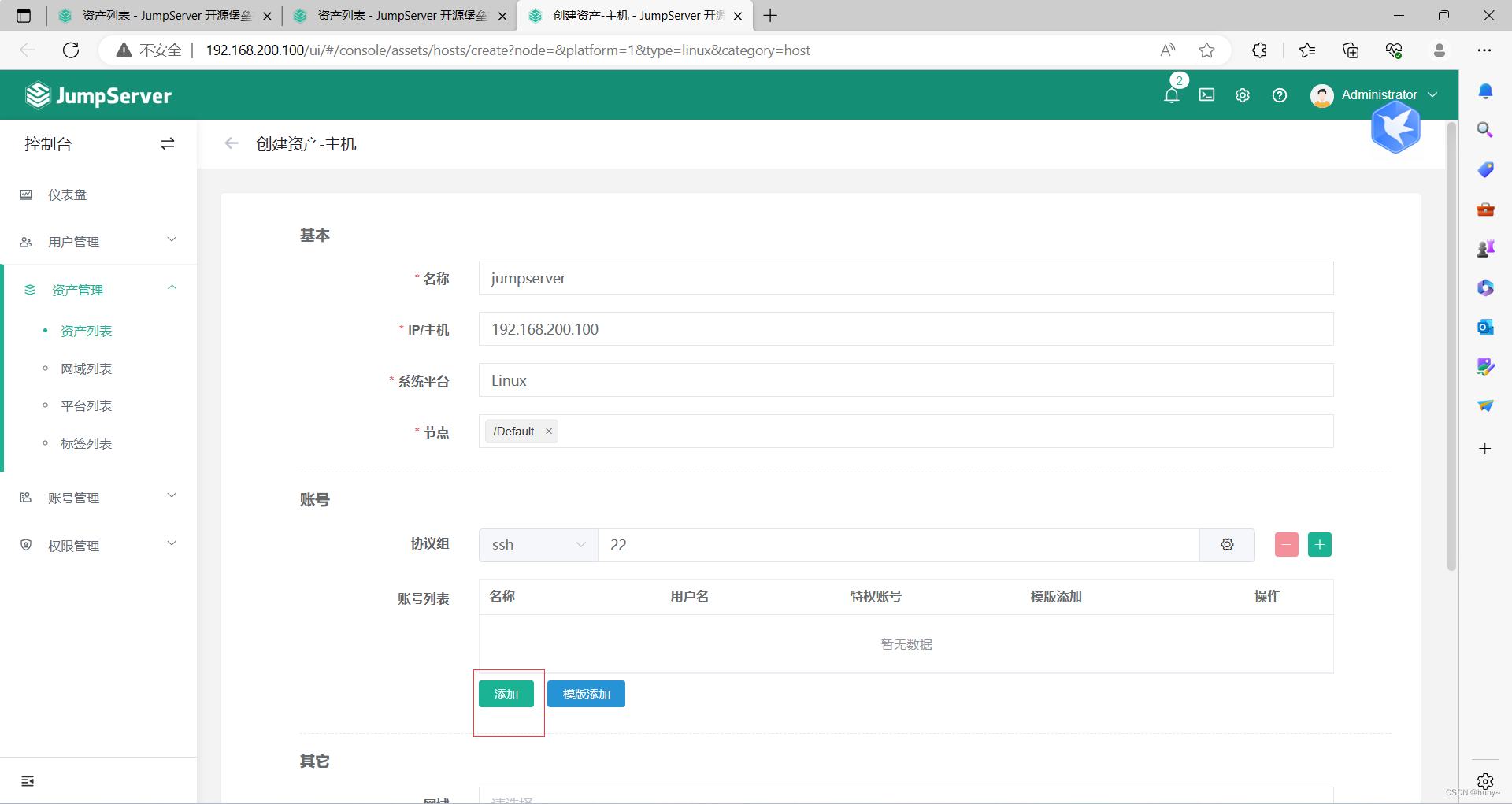This screenshot has width=1512, height=804.
Task: Open 仪表盘 in the sidebar
Action: (68, 195)
